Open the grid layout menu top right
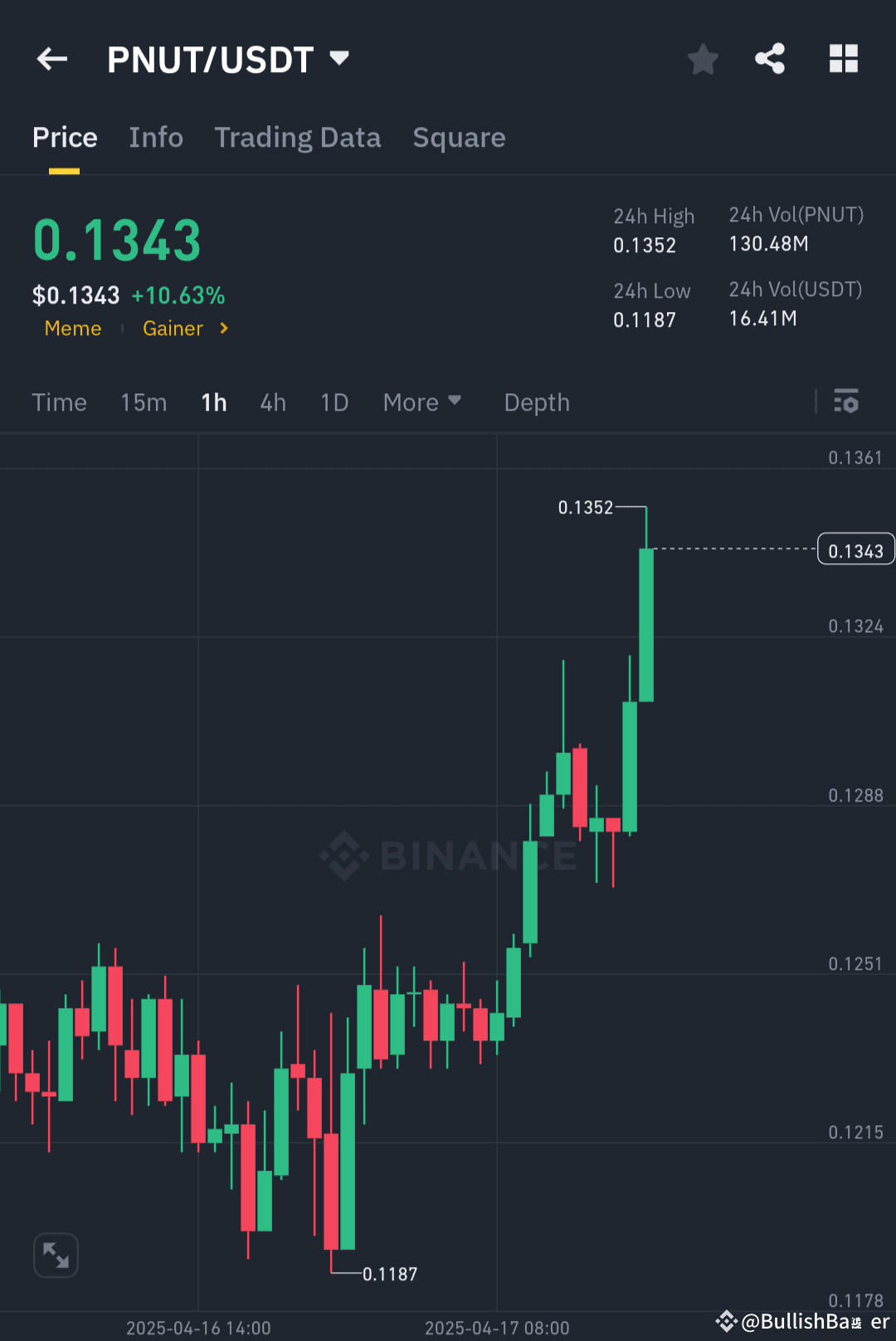Screen dimensions: 896x1341 pos(844,58)
